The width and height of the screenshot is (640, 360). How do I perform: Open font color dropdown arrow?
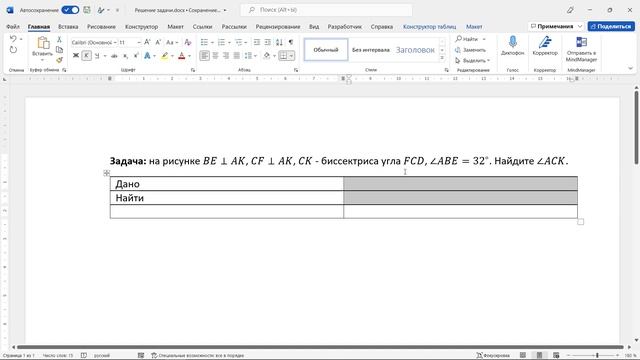pos(189,56)
